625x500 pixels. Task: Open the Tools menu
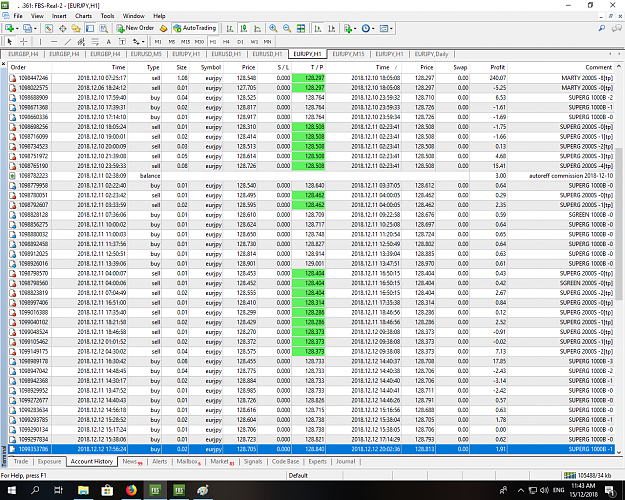[107, 16]
